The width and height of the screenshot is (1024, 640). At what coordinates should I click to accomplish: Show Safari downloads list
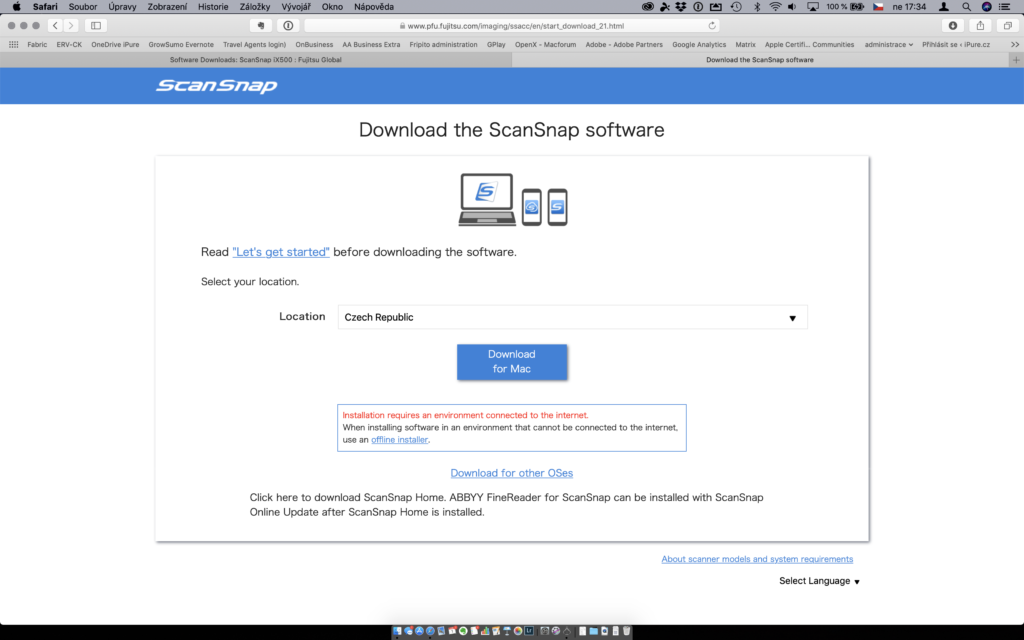pyautogui.click(x=953, y=25)
